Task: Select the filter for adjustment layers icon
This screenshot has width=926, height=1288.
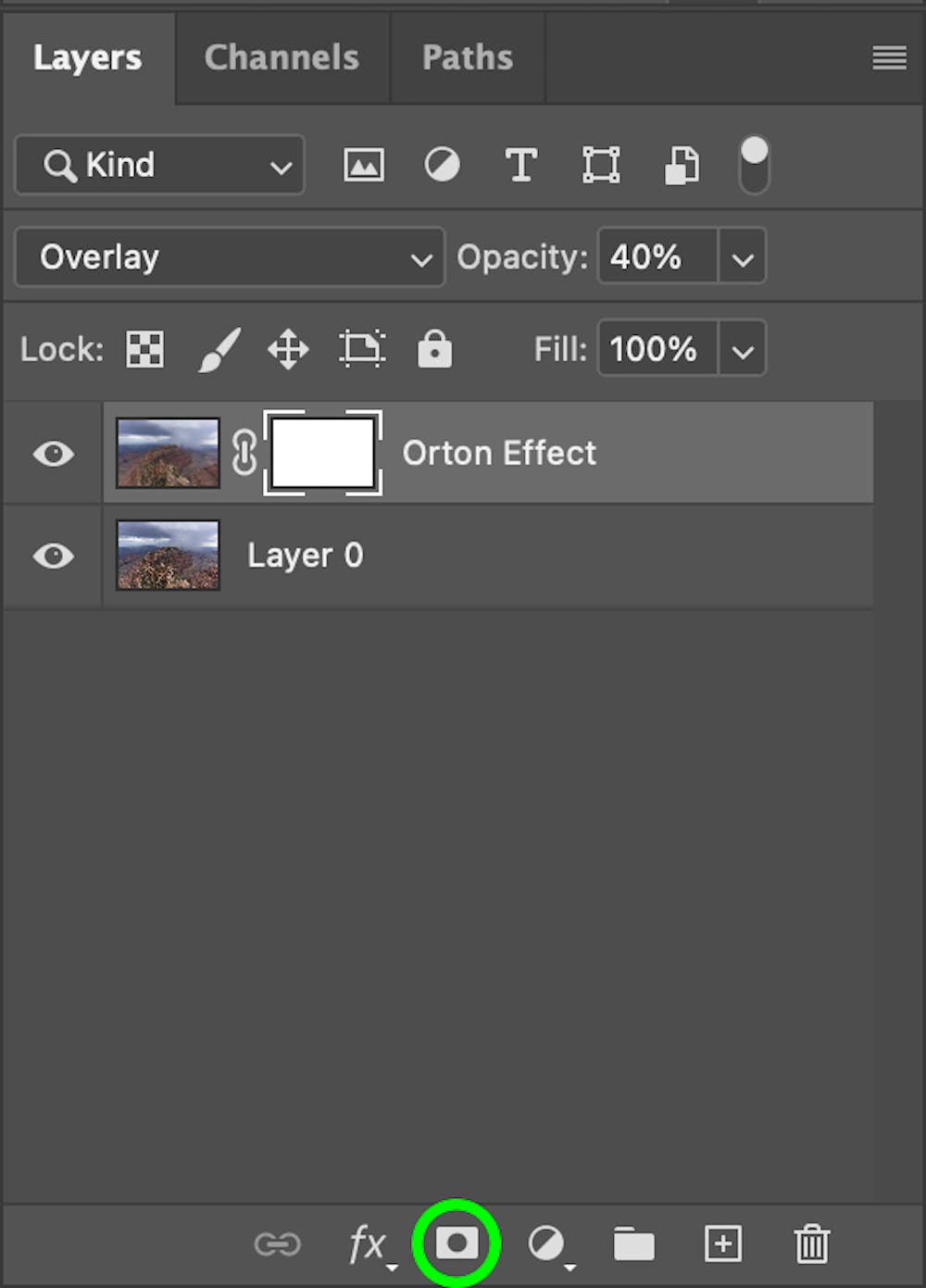Action: pyautogui.click(x=443, y=165)
